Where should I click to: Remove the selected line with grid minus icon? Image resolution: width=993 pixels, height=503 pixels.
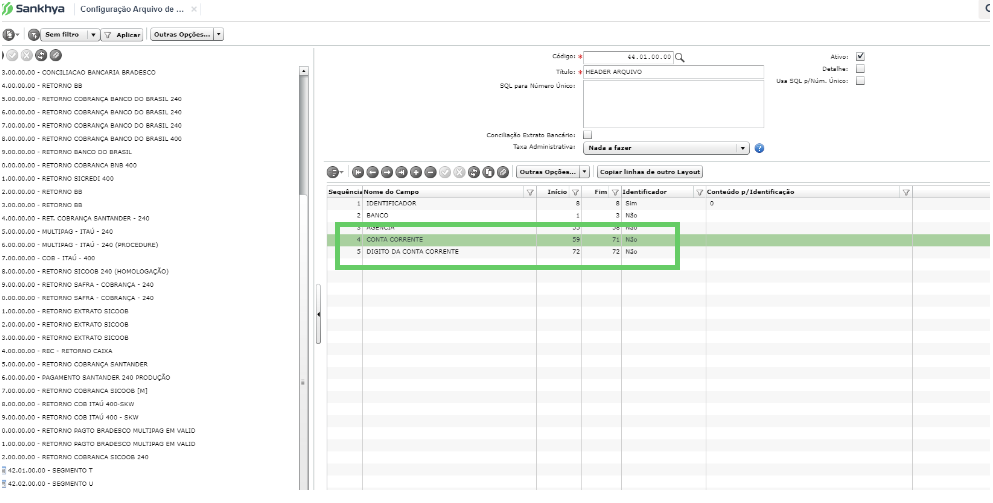coord(431,172)
